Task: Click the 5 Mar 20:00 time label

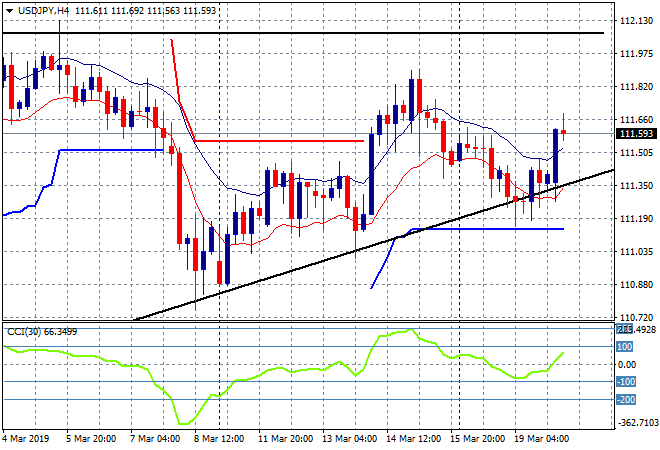Action: pyautogui.click(x=90, y=439)
